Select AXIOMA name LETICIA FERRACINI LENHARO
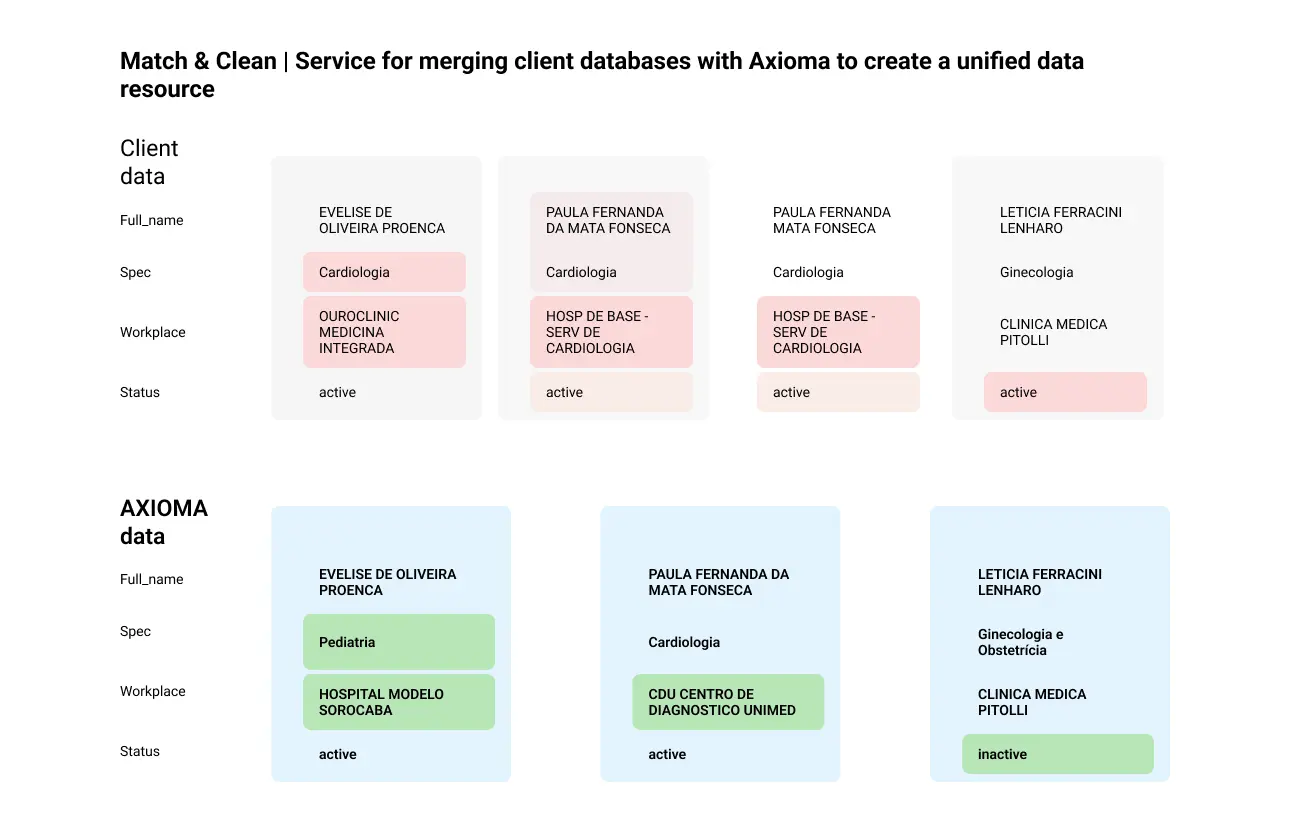 click(1040, 582)
